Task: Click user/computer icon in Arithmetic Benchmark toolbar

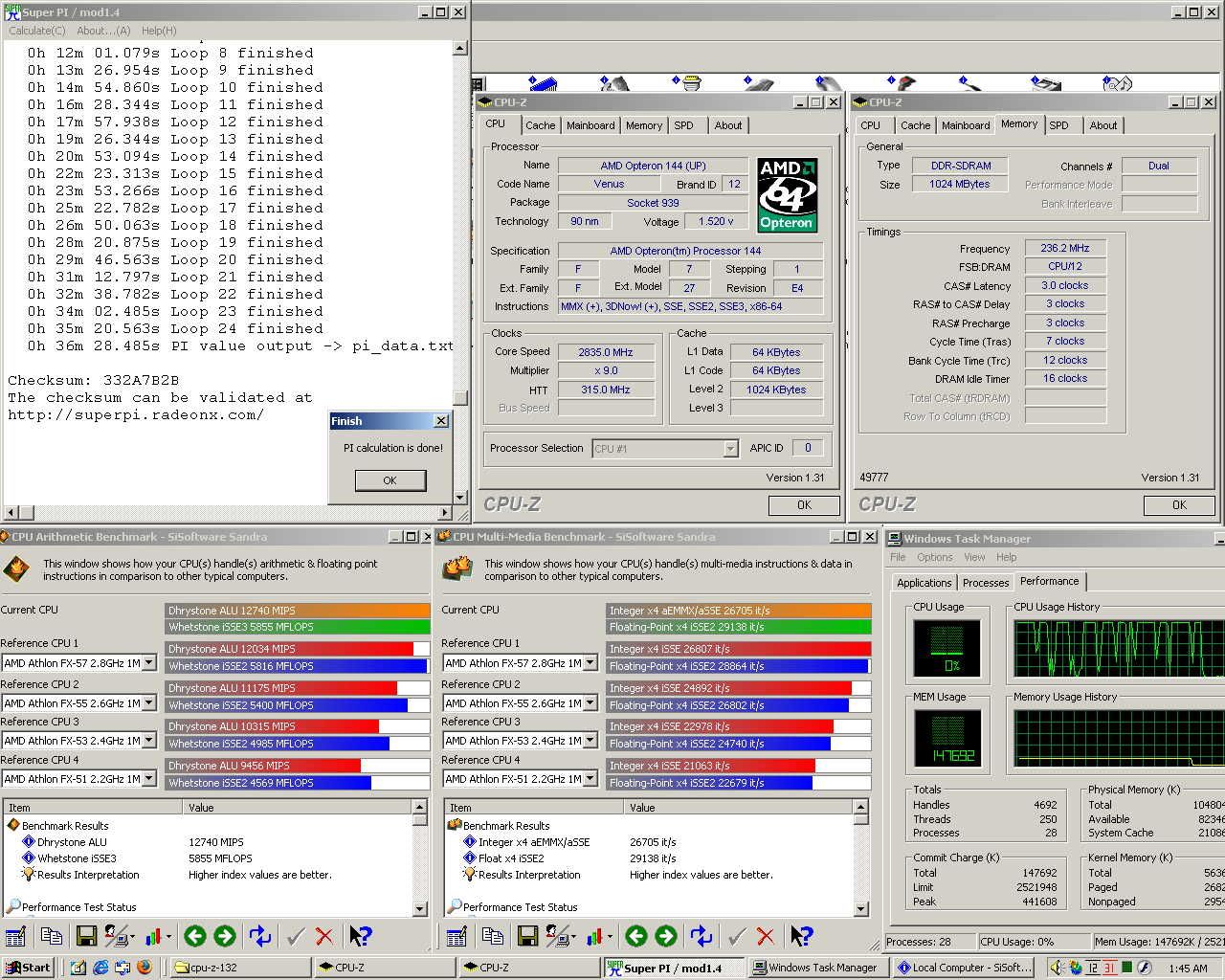Action: [x=118, y=936]
